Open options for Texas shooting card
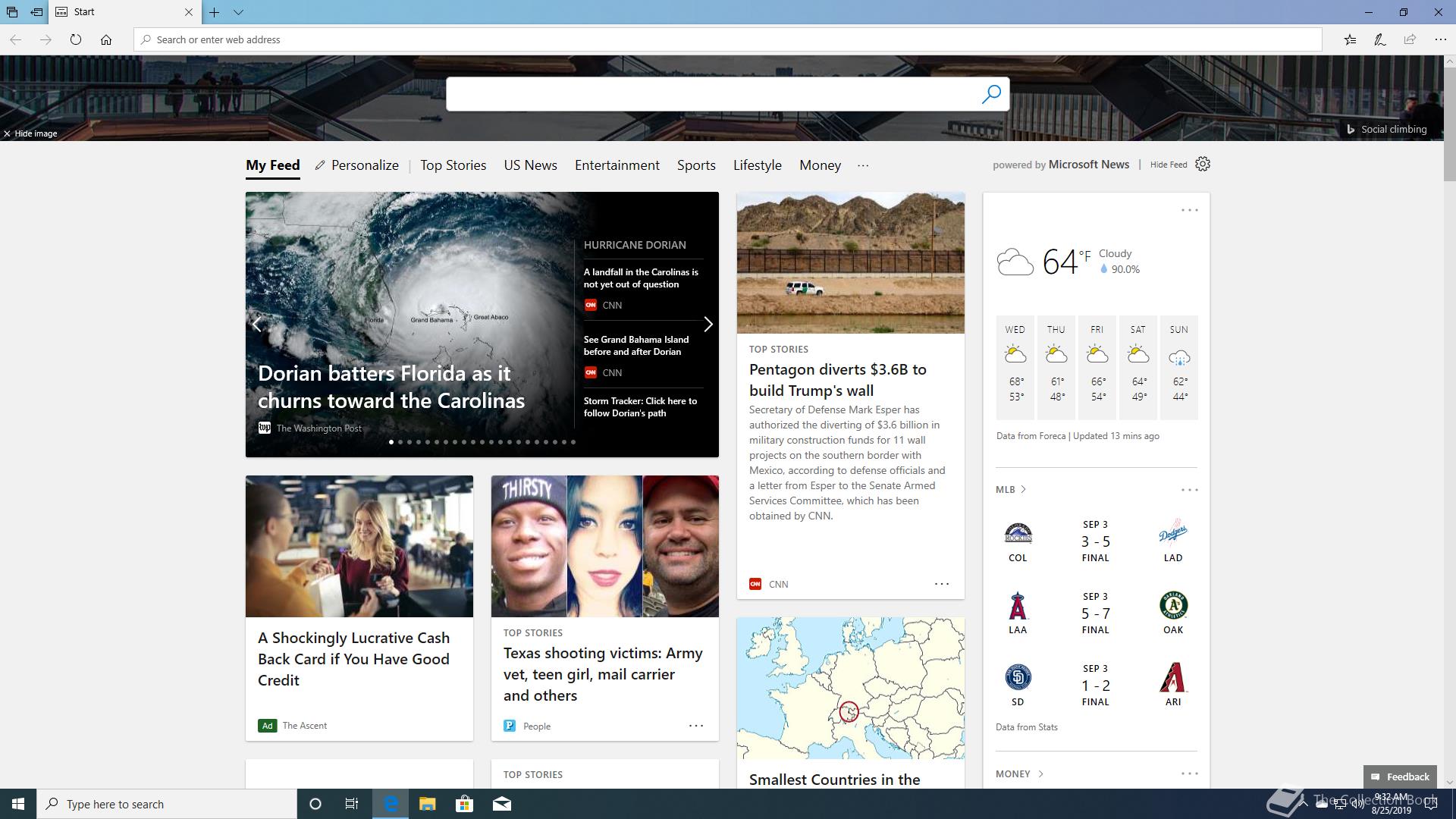Screen dimensions: 1456x819 coord(695,726)
